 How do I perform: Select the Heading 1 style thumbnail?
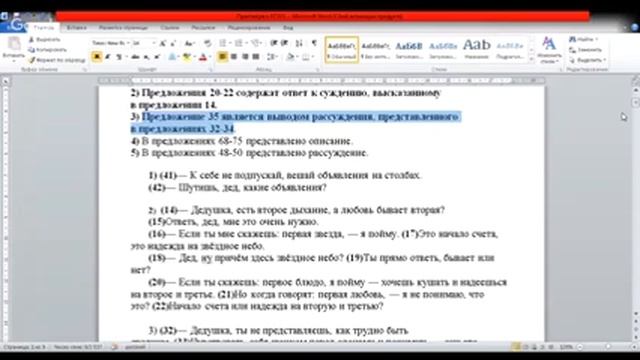pyautogui.click(x=409, y=50)
